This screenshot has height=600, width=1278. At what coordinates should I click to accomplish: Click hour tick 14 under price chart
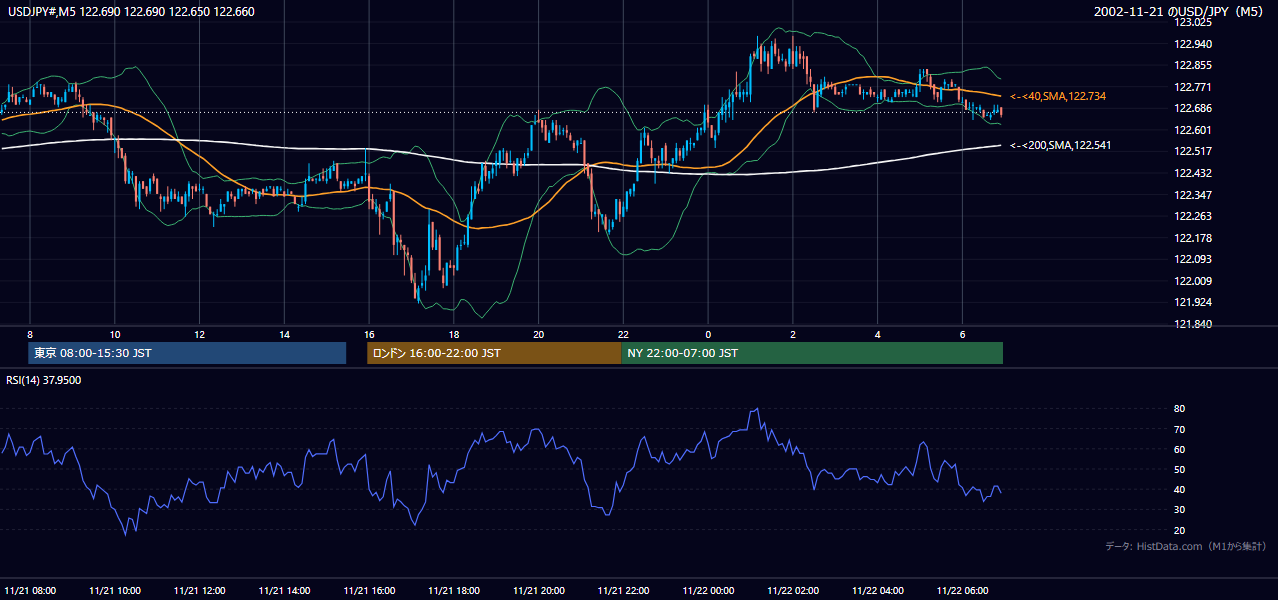coord(285,334)
